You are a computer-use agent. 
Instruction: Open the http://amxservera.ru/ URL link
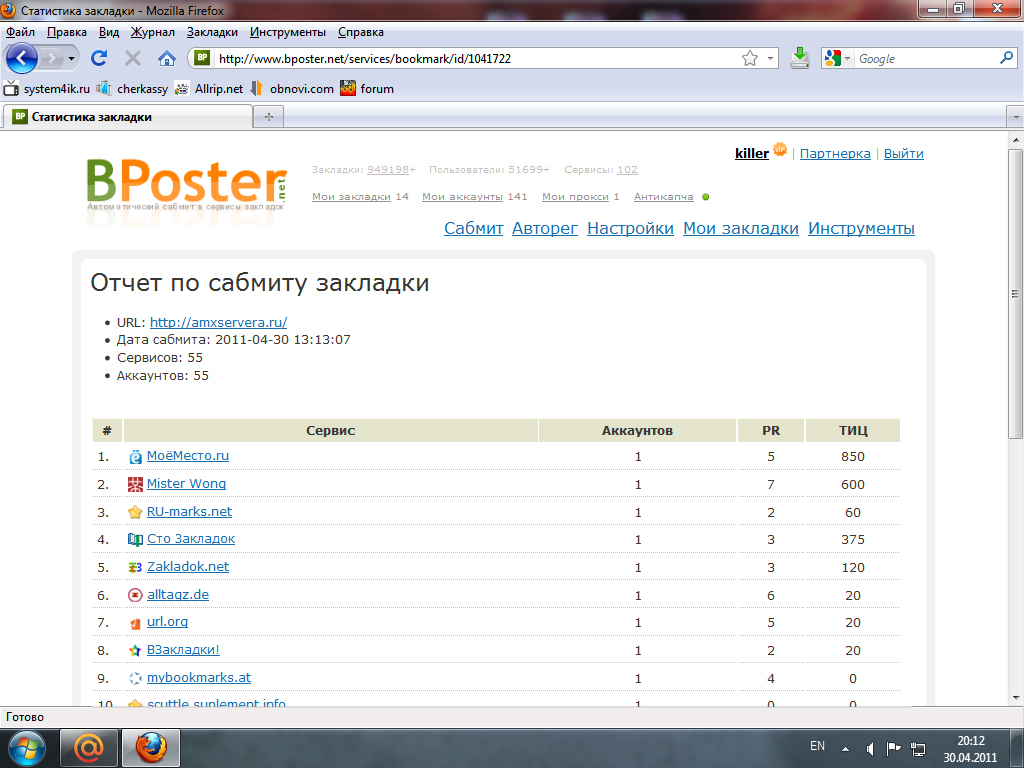(218, 323)
